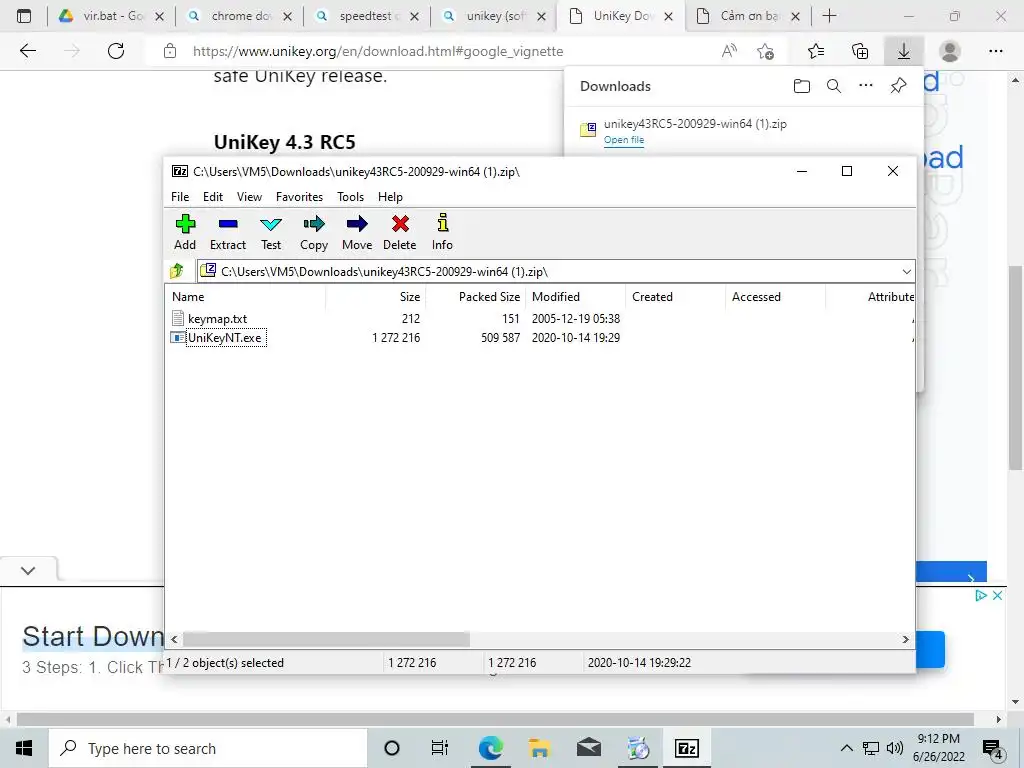
Task: Expand the 7-Zip path dropdown
Action: pyautogui.click(x=906, y=272)
